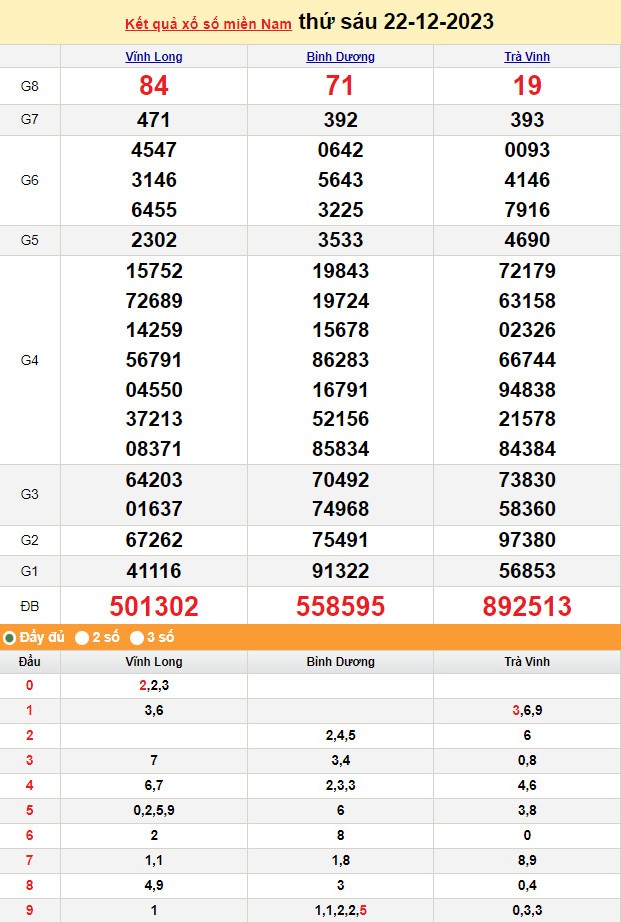This screenshot has width=621, height=922.
Task: Click the G8 result 19
Action: coord(527,86)
